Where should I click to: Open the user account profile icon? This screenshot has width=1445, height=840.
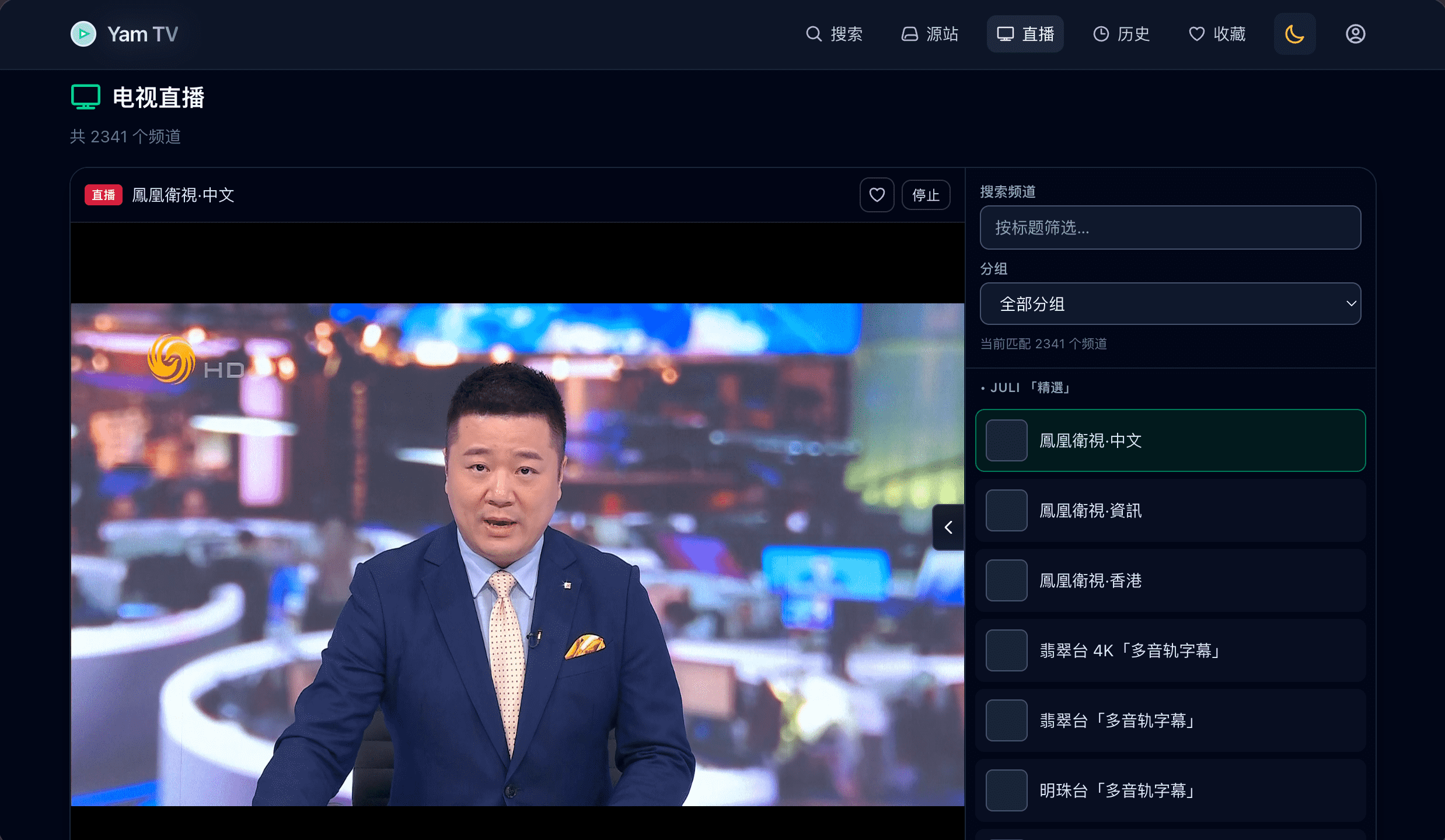click(1355, 34)
